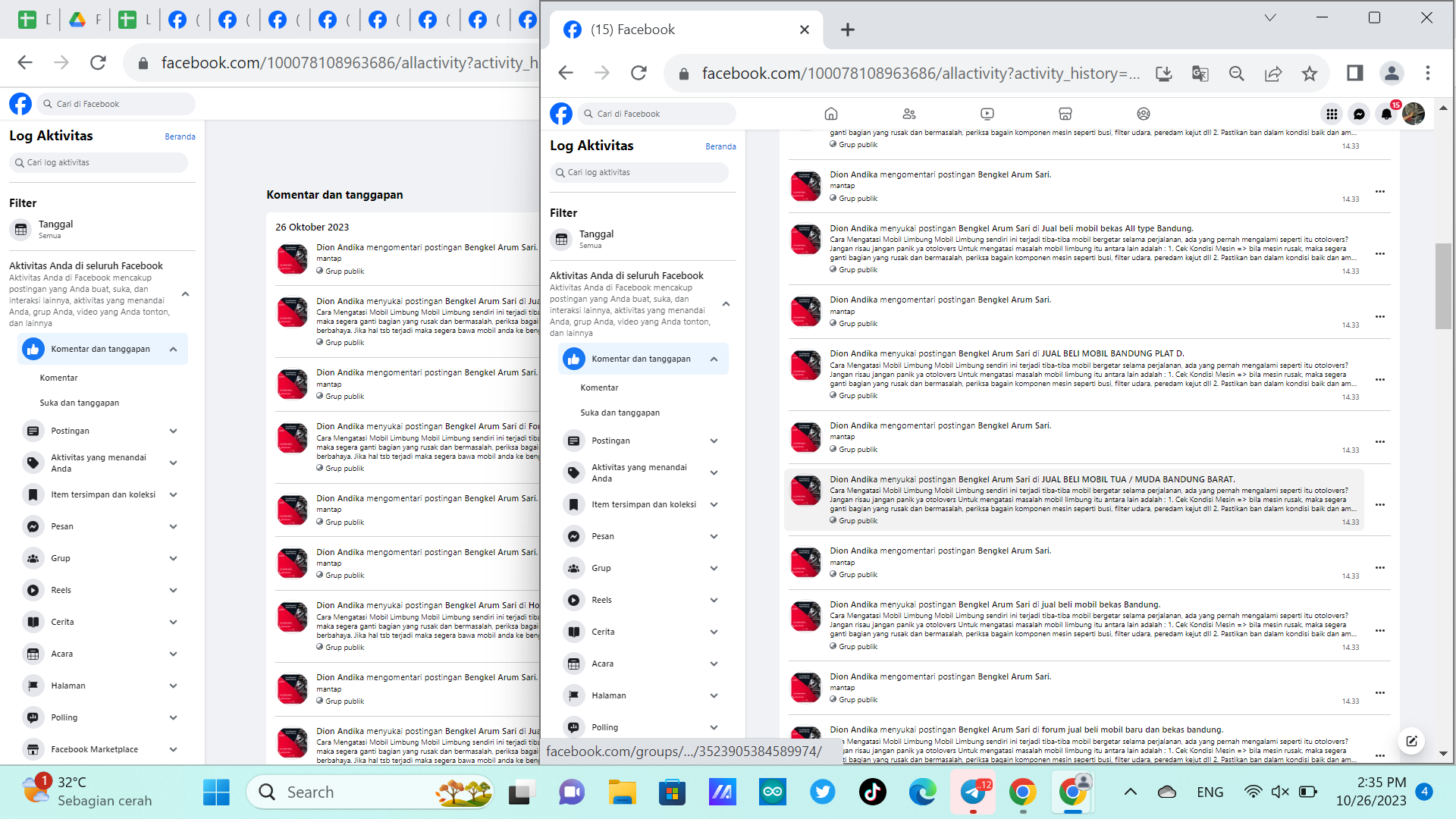Open options for JUAL BELI MOBIL TUA entry
1456x819 pixels.
coord(1380,504)
